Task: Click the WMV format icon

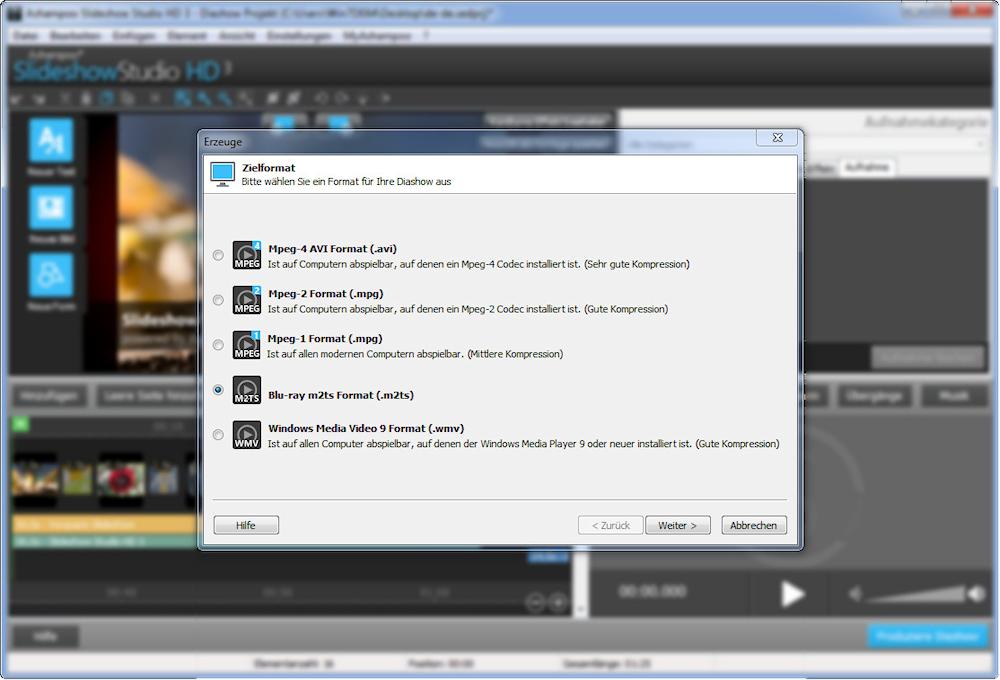Action: [247, 435]
